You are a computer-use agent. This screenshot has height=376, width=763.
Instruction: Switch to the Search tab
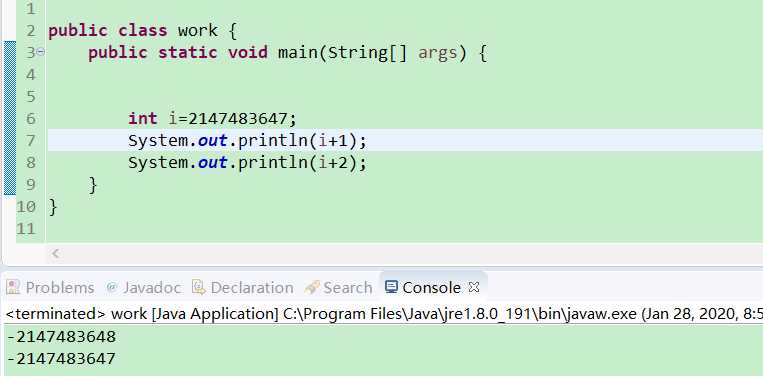click(x=338, y=287)
